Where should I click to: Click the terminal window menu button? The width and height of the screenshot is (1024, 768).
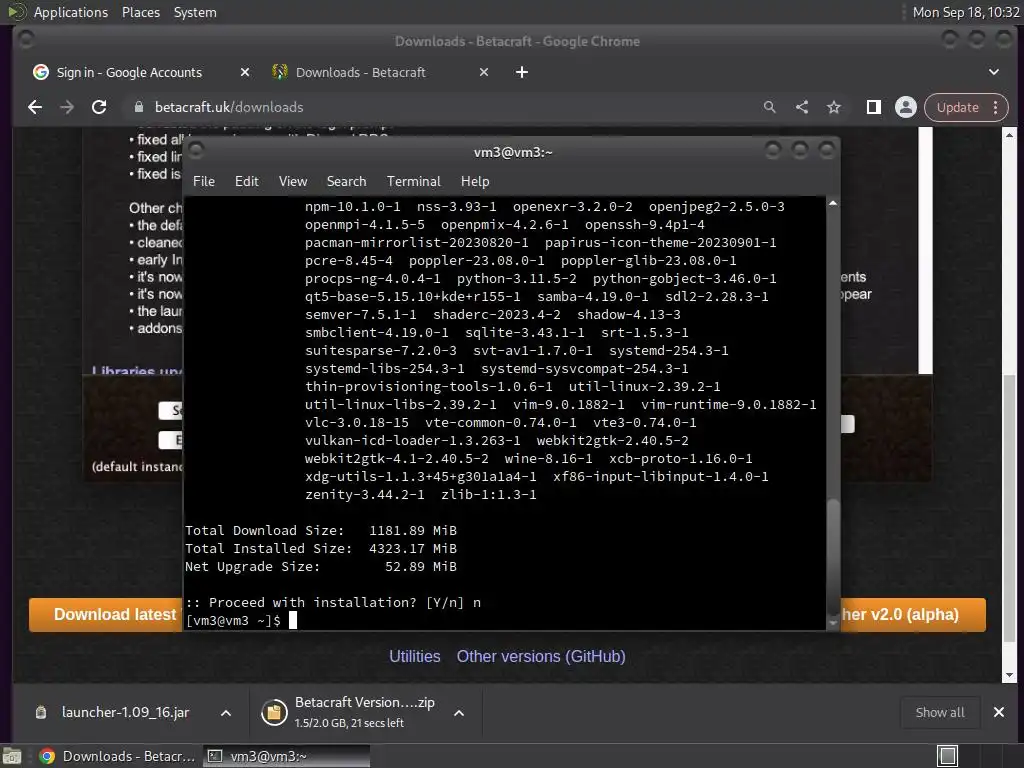coord(195,151)
